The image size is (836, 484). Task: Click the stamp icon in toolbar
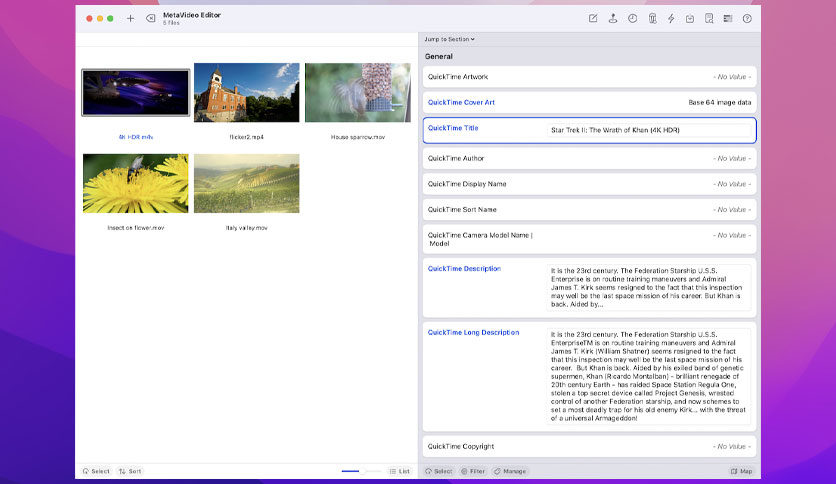(x=613, y=19)
